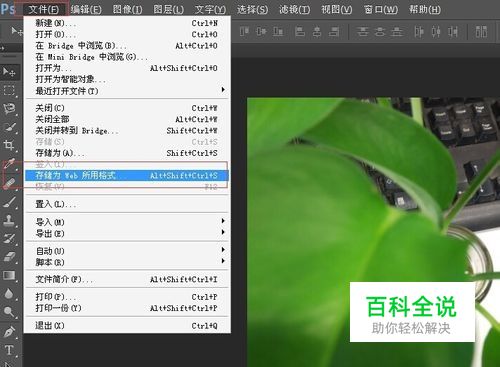Open the 文字(Y) menu
This screenshot has height=367, width=500.
click(210, 9)
